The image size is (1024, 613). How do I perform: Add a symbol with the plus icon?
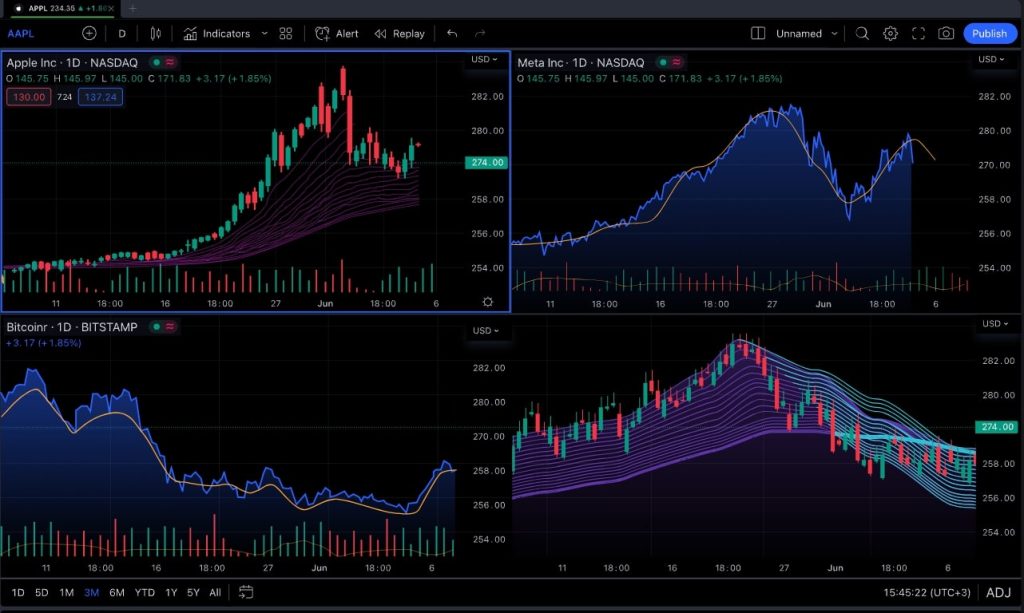pos(88,33)
